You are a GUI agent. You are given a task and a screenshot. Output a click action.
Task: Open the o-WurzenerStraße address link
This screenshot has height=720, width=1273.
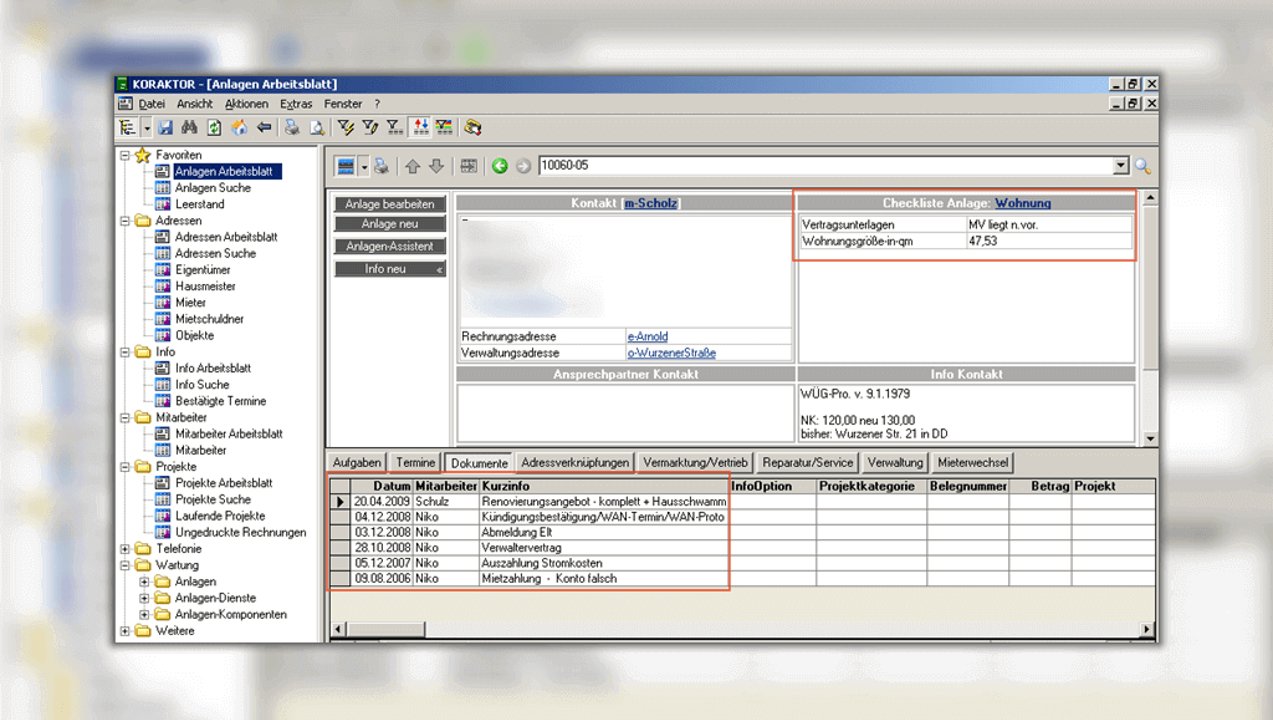[x=671, y=353]
